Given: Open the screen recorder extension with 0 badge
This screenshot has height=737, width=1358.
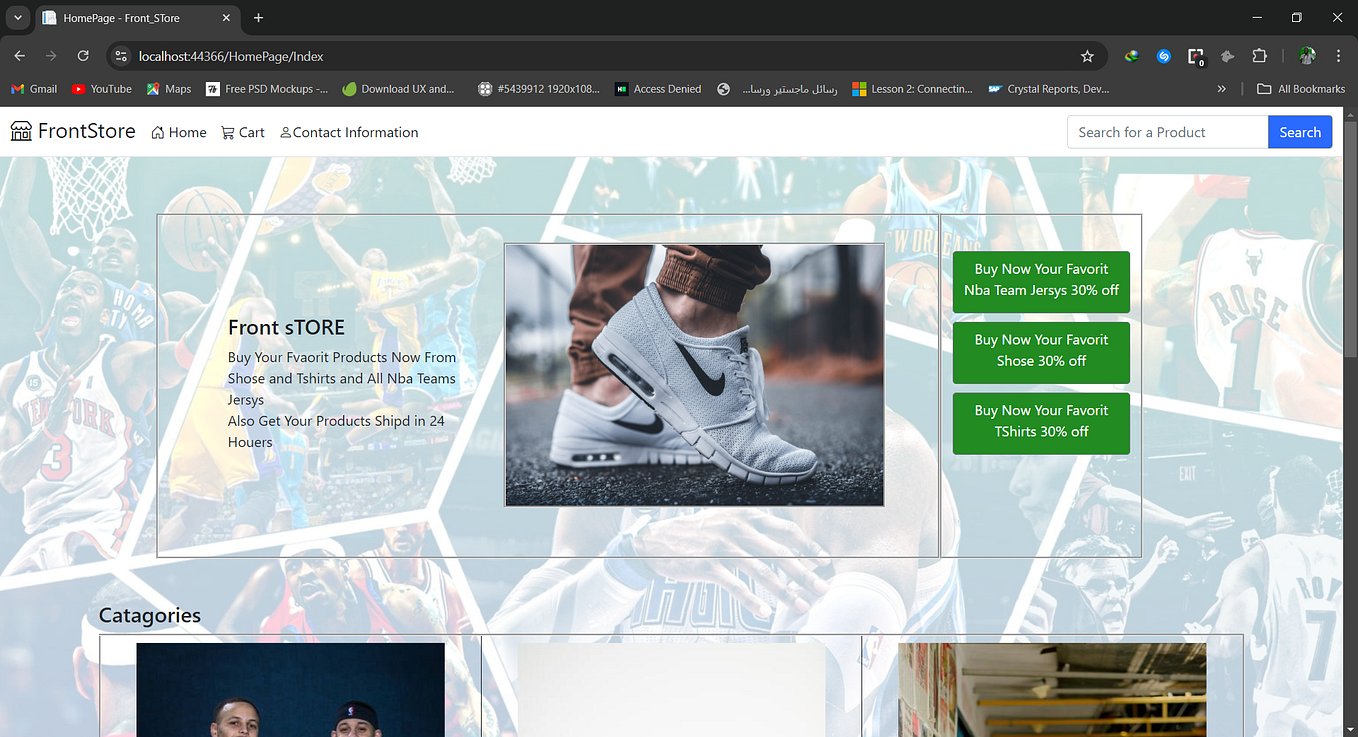Looking at the screenshot, I should [x=1195, y=57].
